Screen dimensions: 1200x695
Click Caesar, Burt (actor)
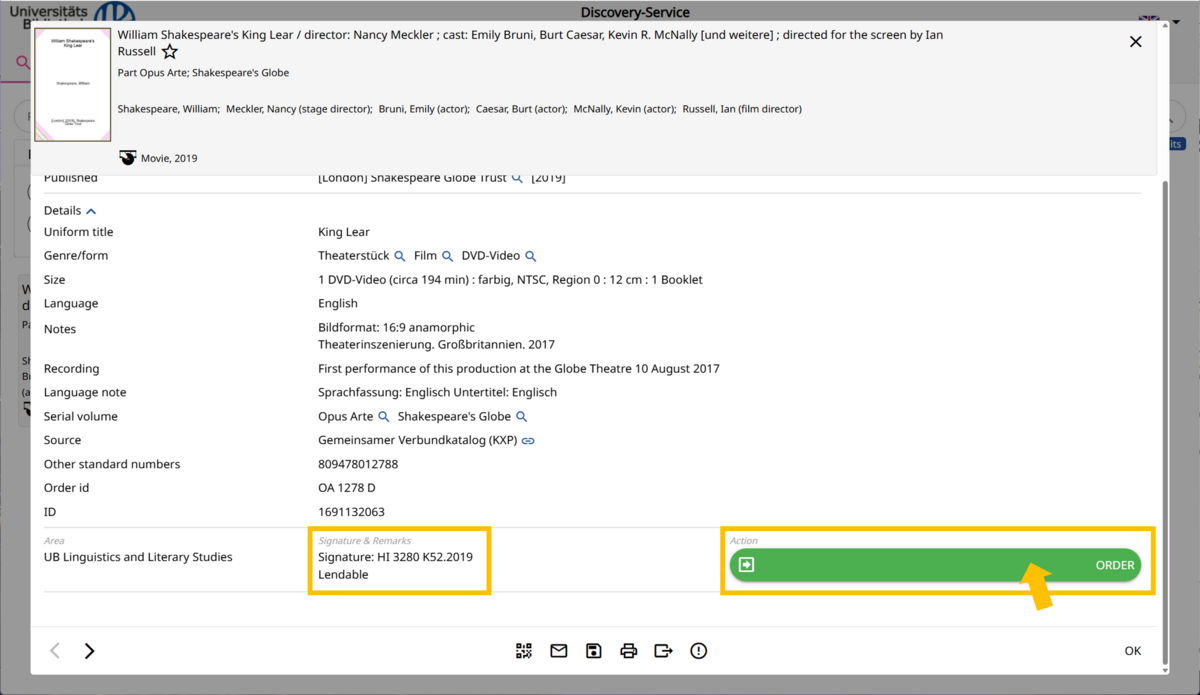(521, 109)
